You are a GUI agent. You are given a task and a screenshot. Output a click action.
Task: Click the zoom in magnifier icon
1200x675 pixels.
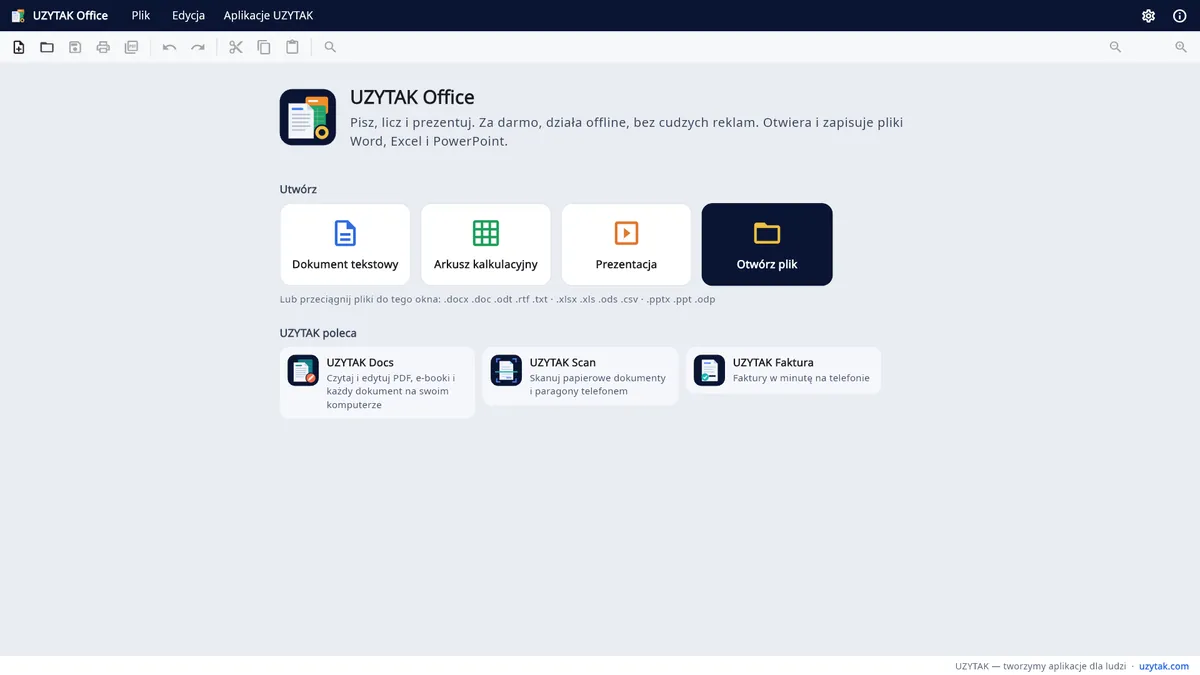[1181, 47]
